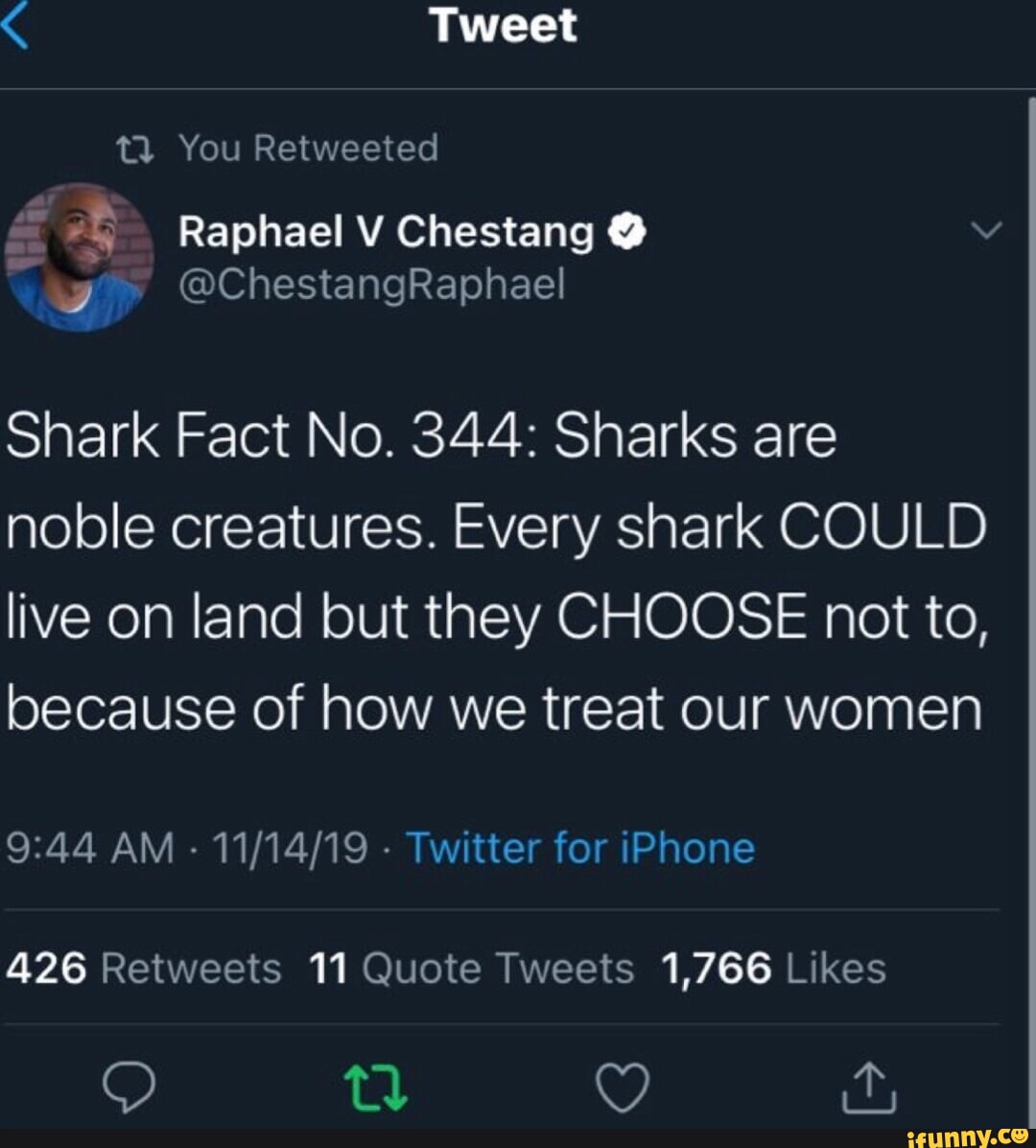Like the tweet with heart icon

(x=623, y=1089)
